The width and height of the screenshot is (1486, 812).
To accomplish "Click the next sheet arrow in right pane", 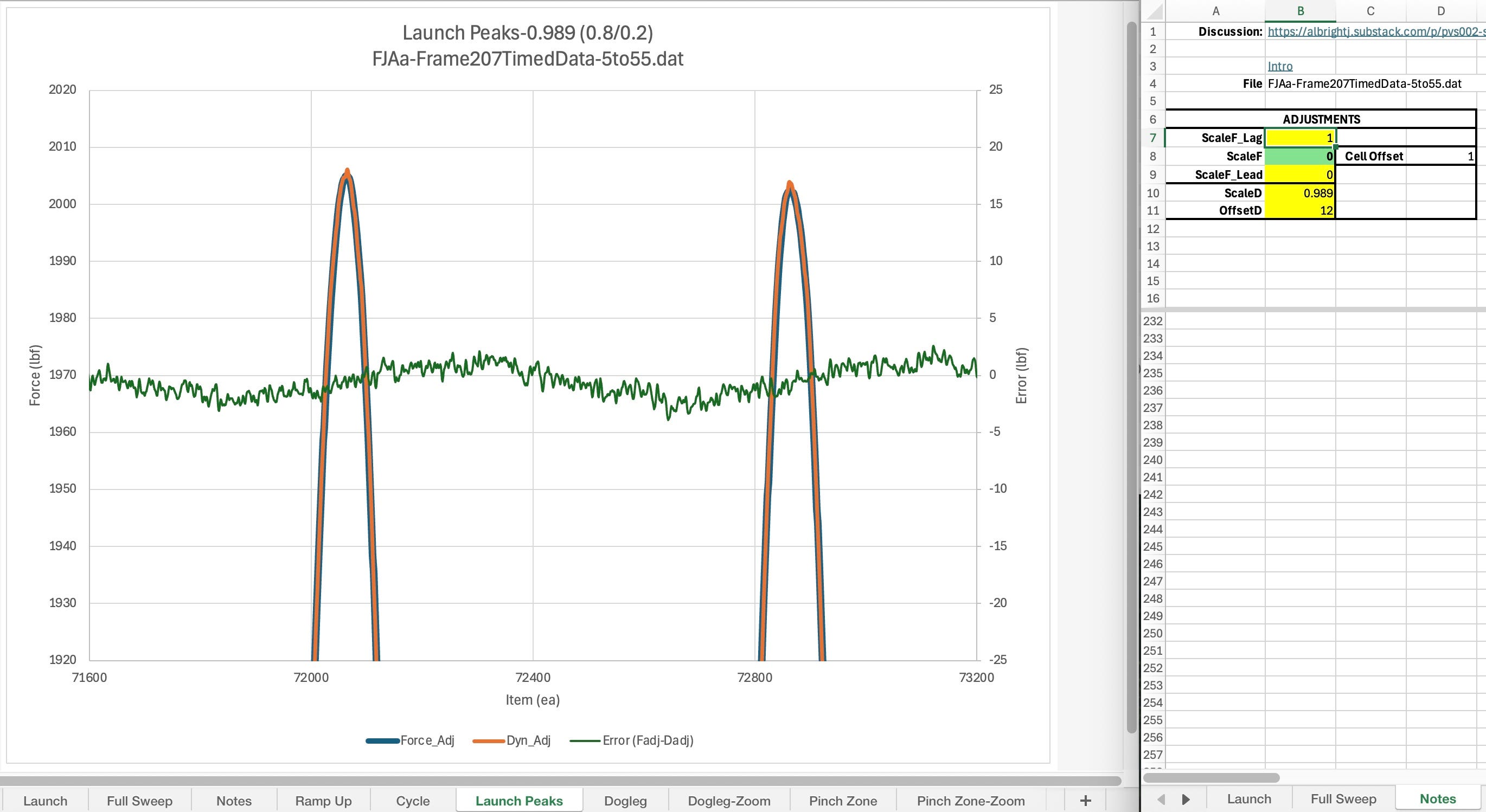I will pyautogui.click(x=1186, y=800).
